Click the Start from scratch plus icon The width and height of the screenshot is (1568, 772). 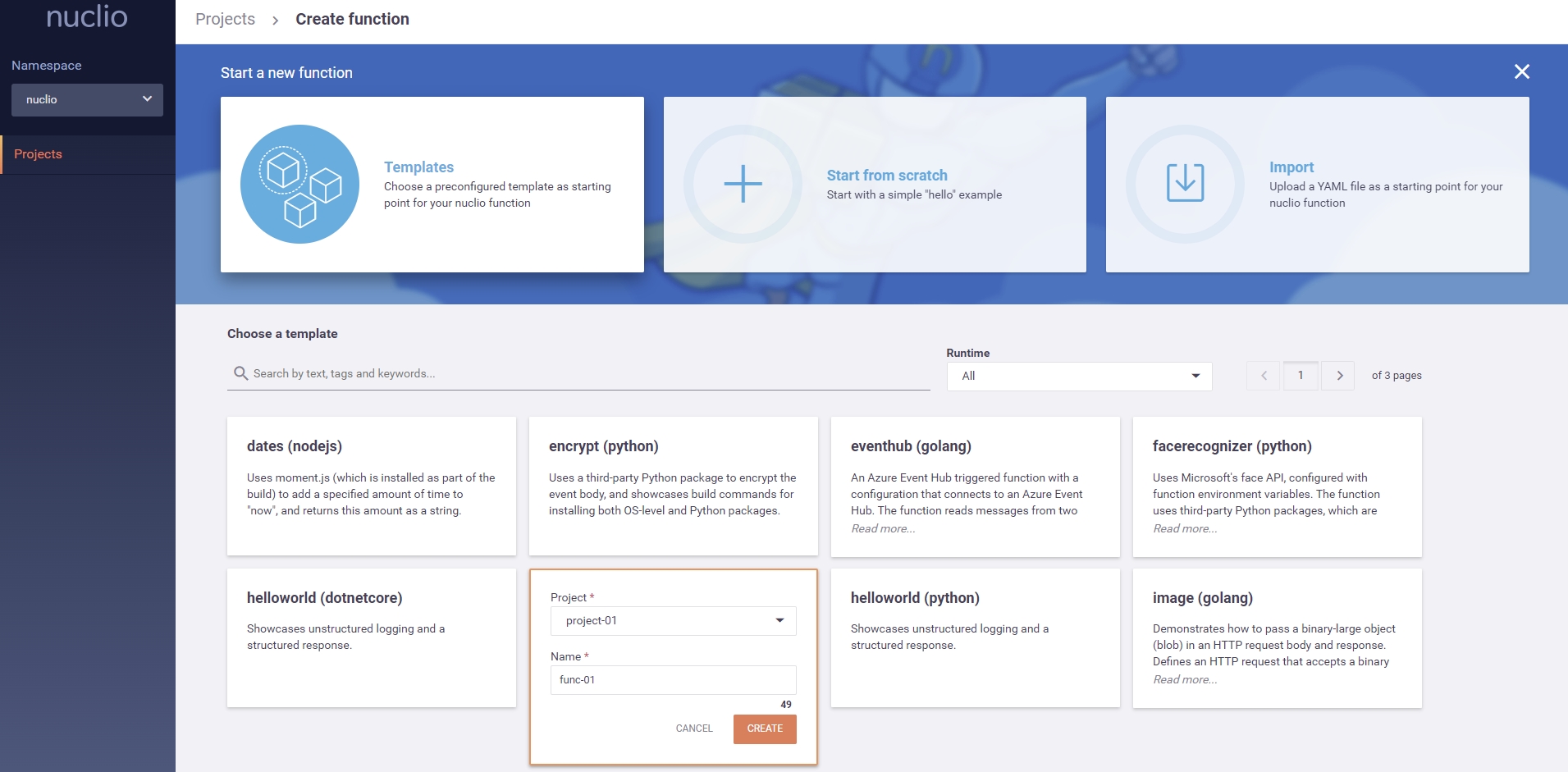coord(743,185)
